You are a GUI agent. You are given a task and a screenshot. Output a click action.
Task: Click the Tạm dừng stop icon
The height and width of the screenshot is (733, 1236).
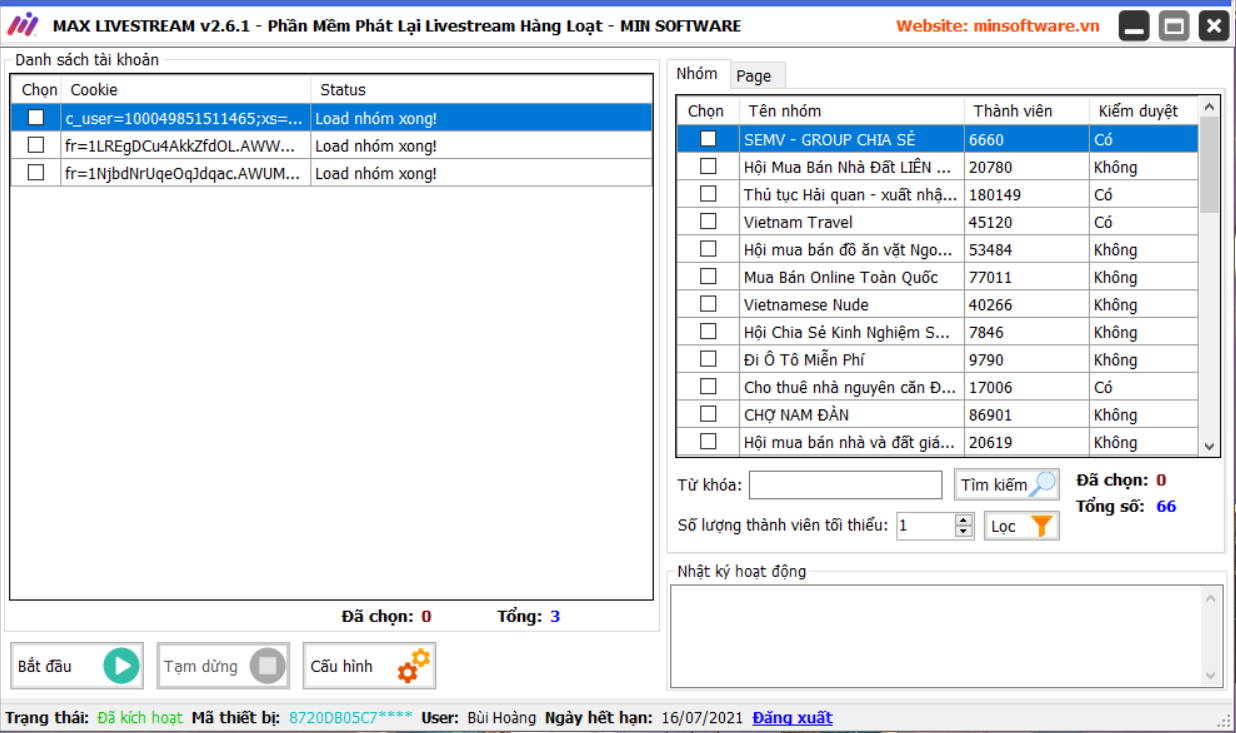click(267, 666)
